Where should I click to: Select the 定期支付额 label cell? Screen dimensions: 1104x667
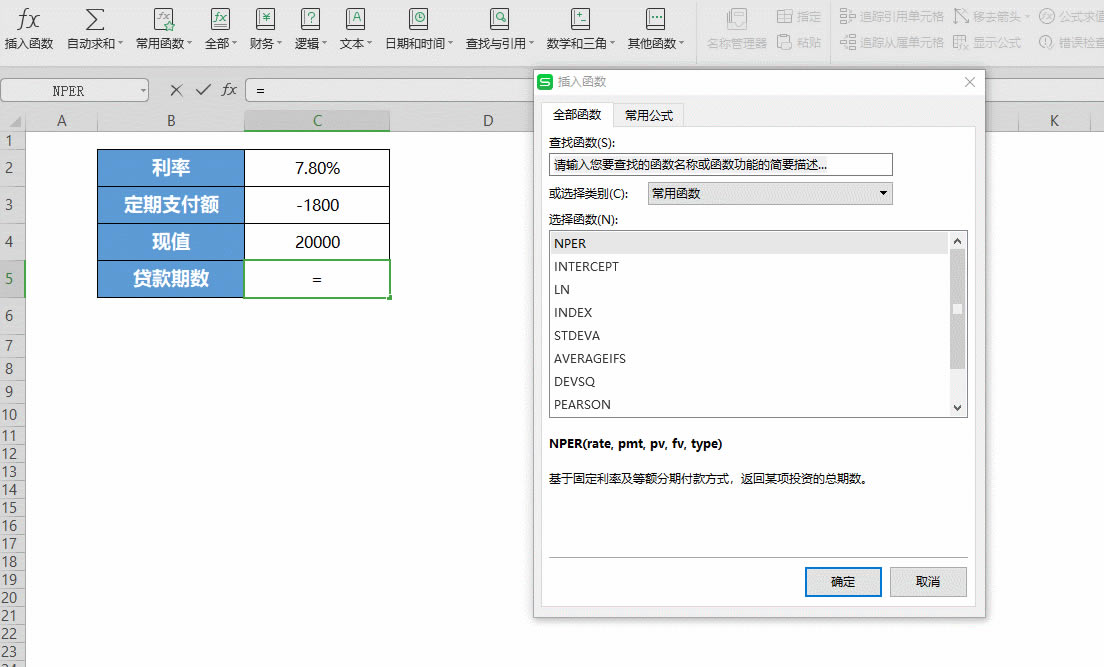pos(171,205)
